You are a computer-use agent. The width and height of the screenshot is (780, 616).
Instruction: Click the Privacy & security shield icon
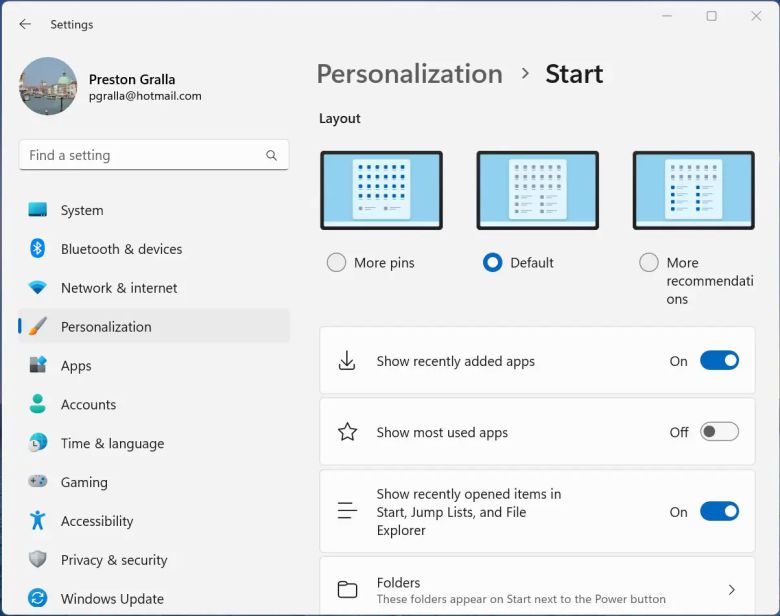click(x=38, y=560)
